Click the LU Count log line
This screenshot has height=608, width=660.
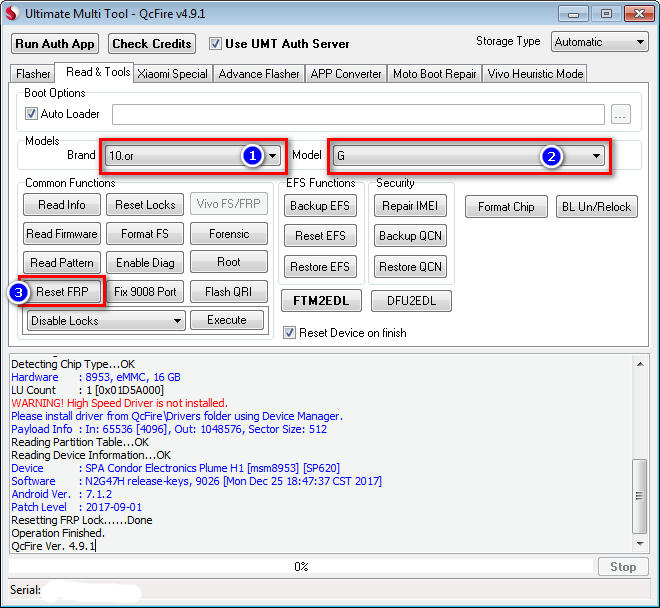[x=87, y=390]
